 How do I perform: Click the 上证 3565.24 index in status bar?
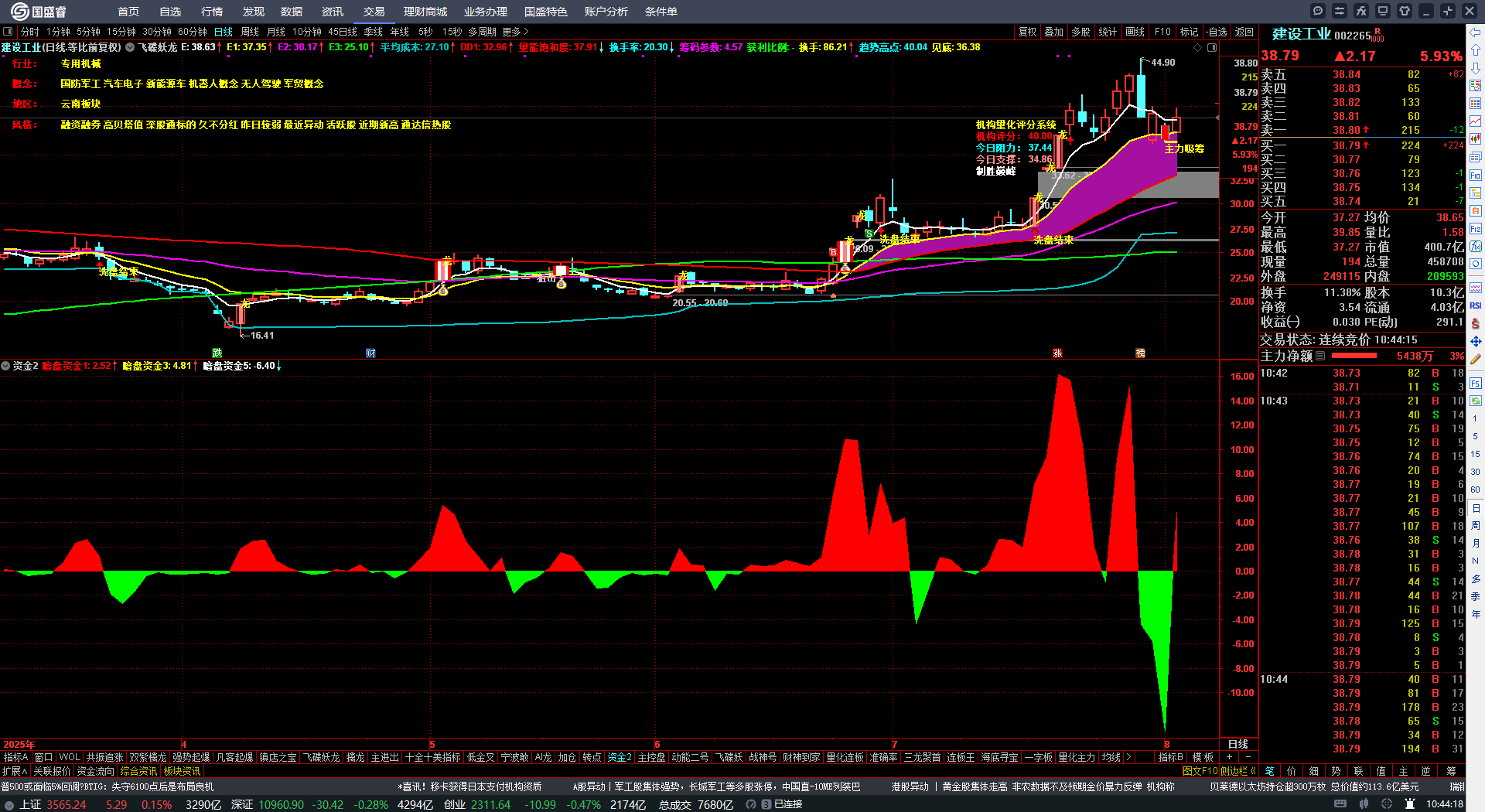point(53,805)
